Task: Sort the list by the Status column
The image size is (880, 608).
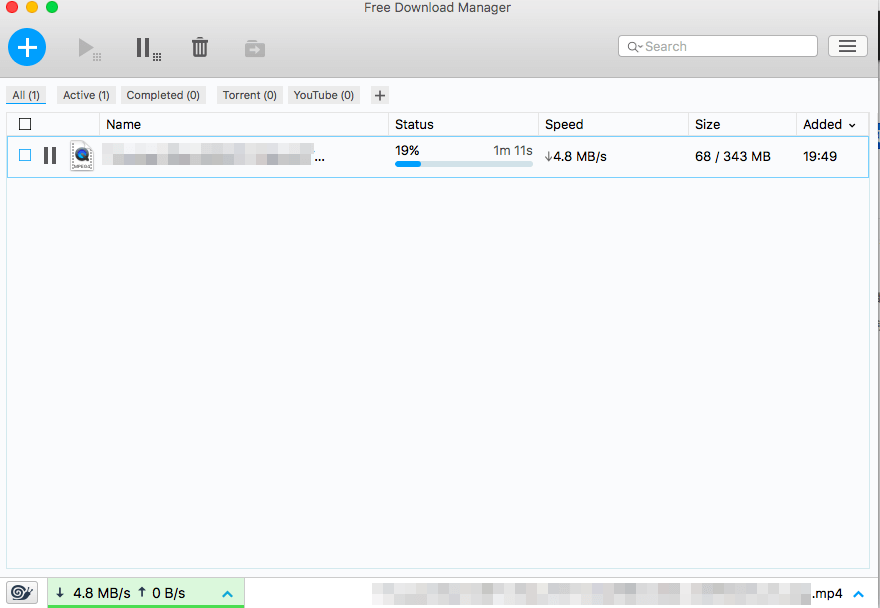Action: click(464, 124)
